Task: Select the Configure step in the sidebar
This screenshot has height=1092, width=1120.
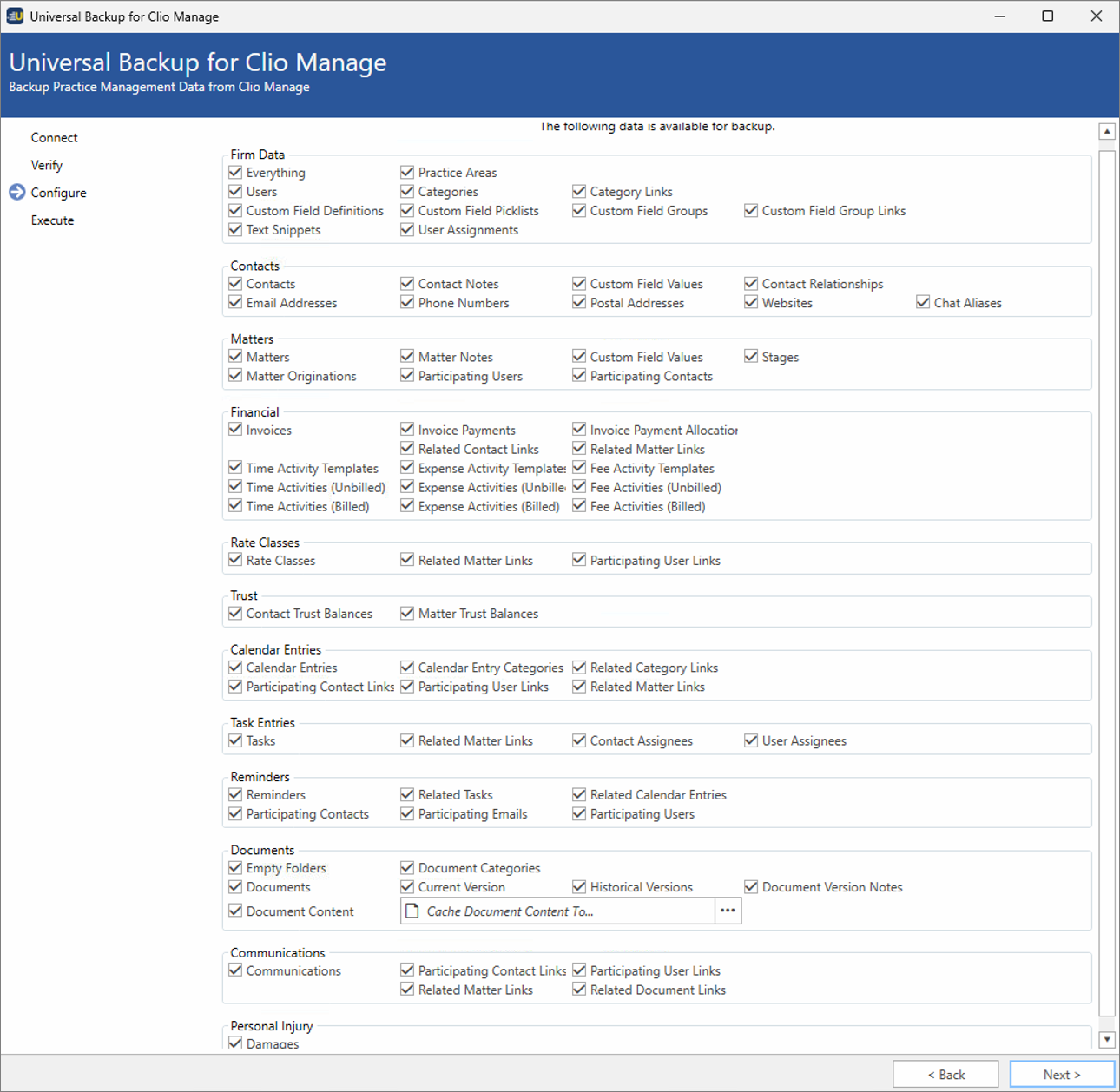Action: point(58,193)
